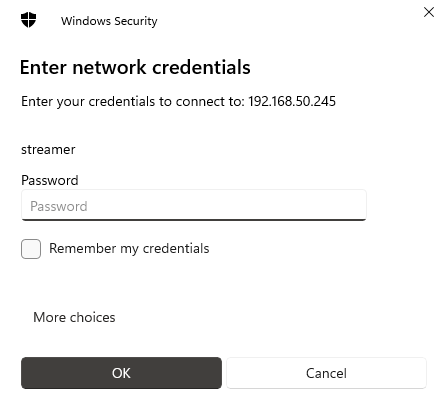444x403 pixels.
Task: Dismiss the prompt with Cancel
Action: pyautogui.click(x=326, y=373)
